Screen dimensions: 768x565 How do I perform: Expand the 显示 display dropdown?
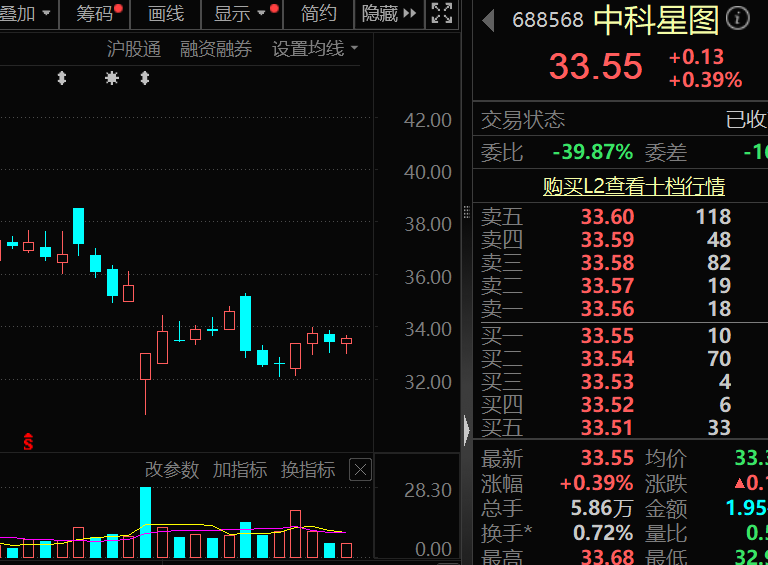[x=241, y=14]
